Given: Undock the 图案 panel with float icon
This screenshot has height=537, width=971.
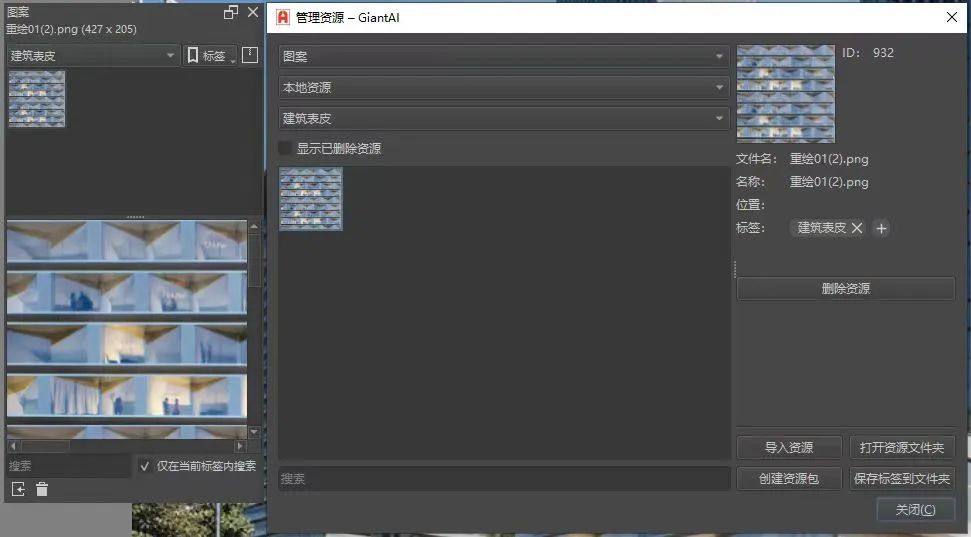Looking at the screenshot, I should [x=231, y=12].
